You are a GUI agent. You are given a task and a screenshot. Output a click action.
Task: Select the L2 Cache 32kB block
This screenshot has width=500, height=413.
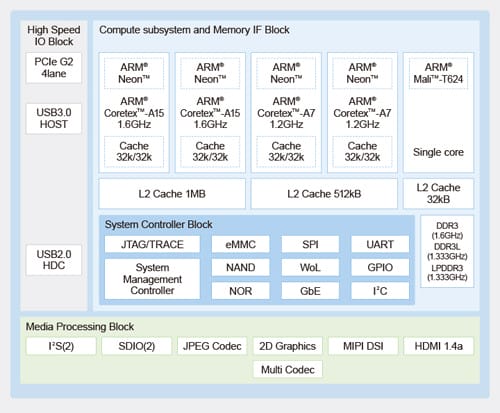click(438, 194)
